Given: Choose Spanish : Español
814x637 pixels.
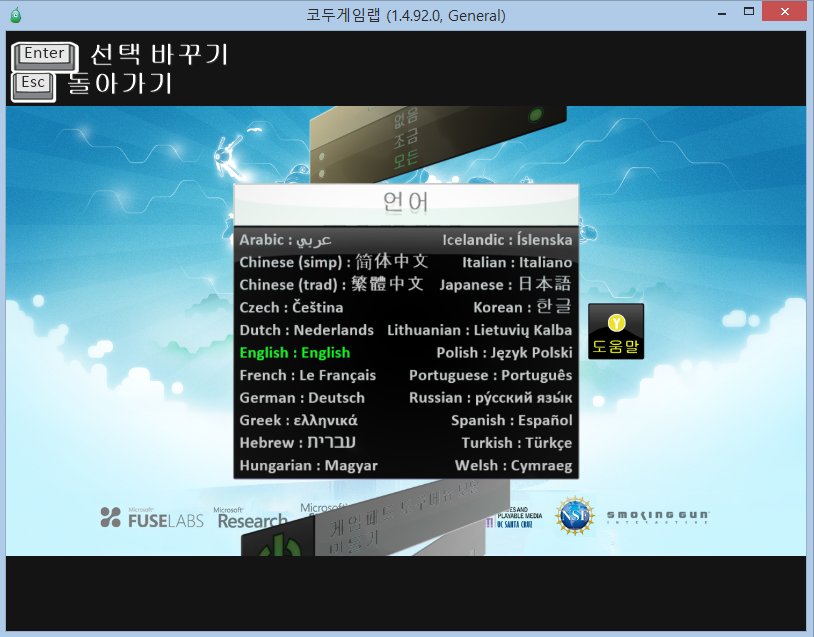Looking at the screenshot, I should tap(511, 421).
